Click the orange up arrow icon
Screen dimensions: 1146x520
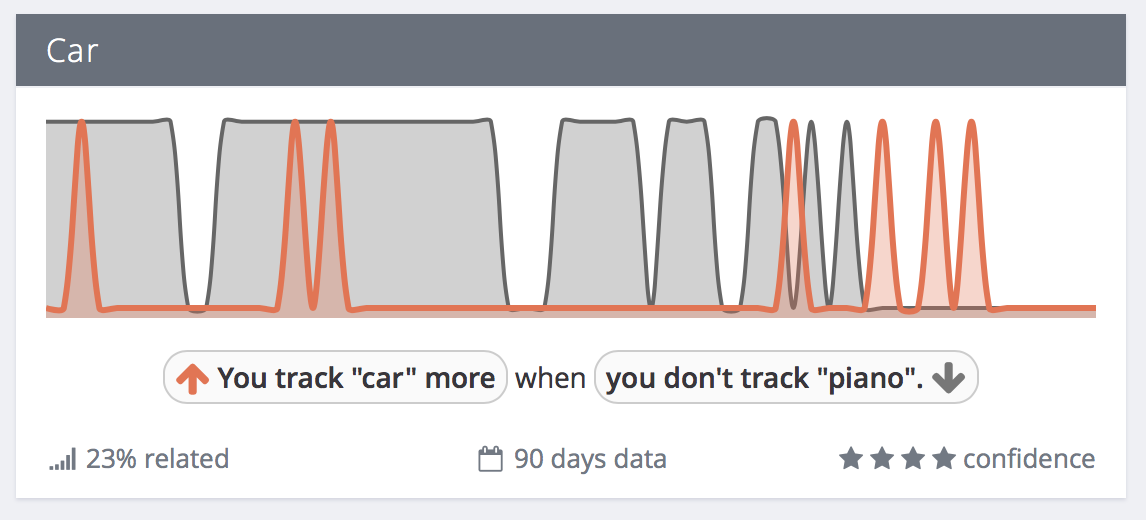pos(192,378)
